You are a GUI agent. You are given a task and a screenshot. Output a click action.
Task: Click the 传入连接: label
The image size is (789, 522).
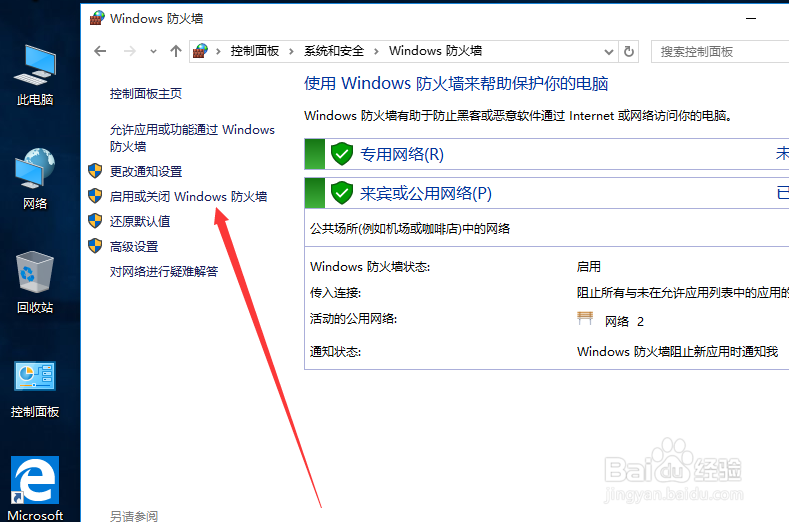point(335,293)
